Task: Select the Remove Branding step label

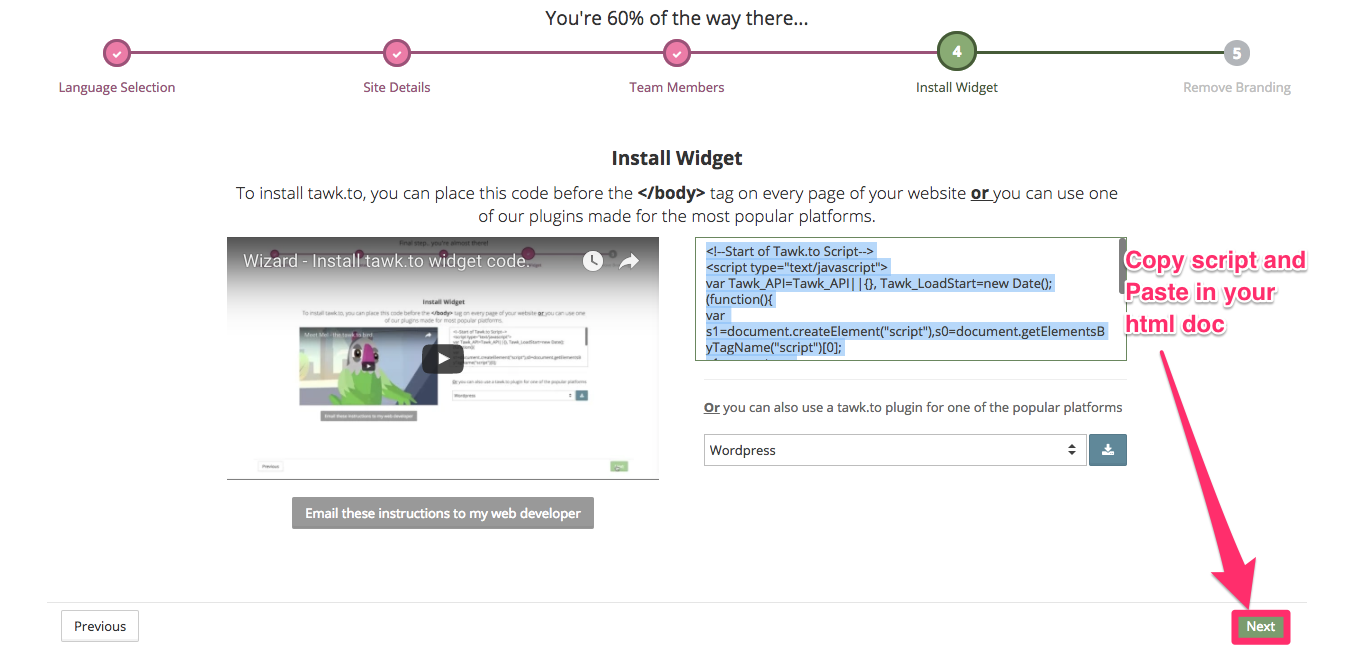Action: pyautogui.click(x=1237, y=87)
